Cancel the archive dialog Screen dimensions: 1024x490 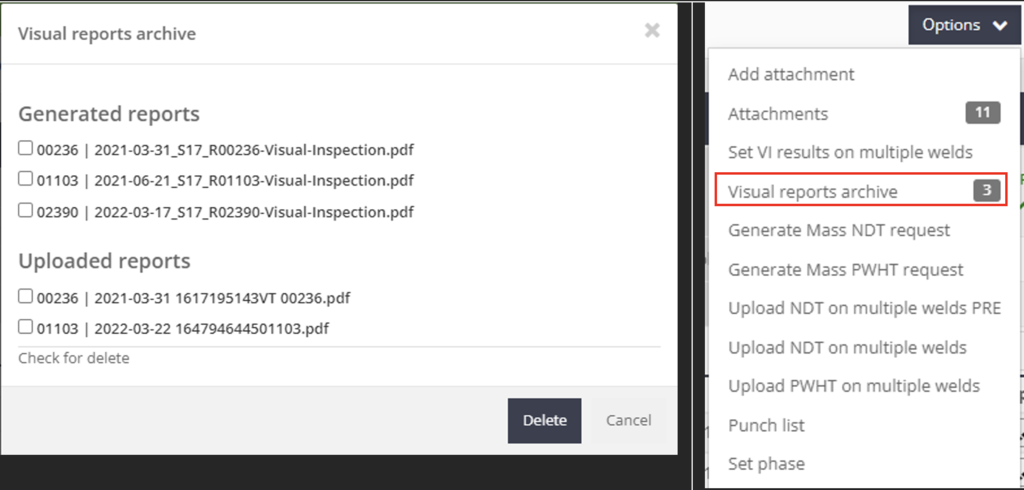pyautogui.click(x=628, y=421)
